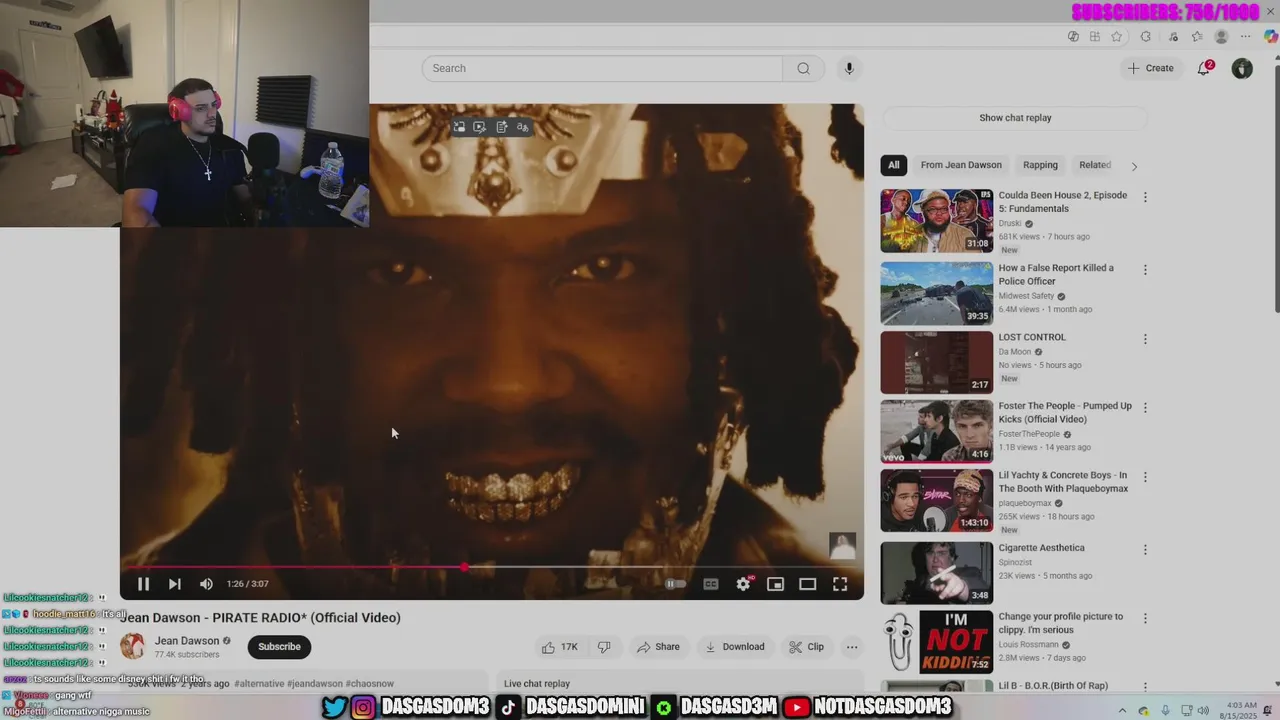Toggle closed captions CC button
1280x720 pixels.
pos(711,584)
